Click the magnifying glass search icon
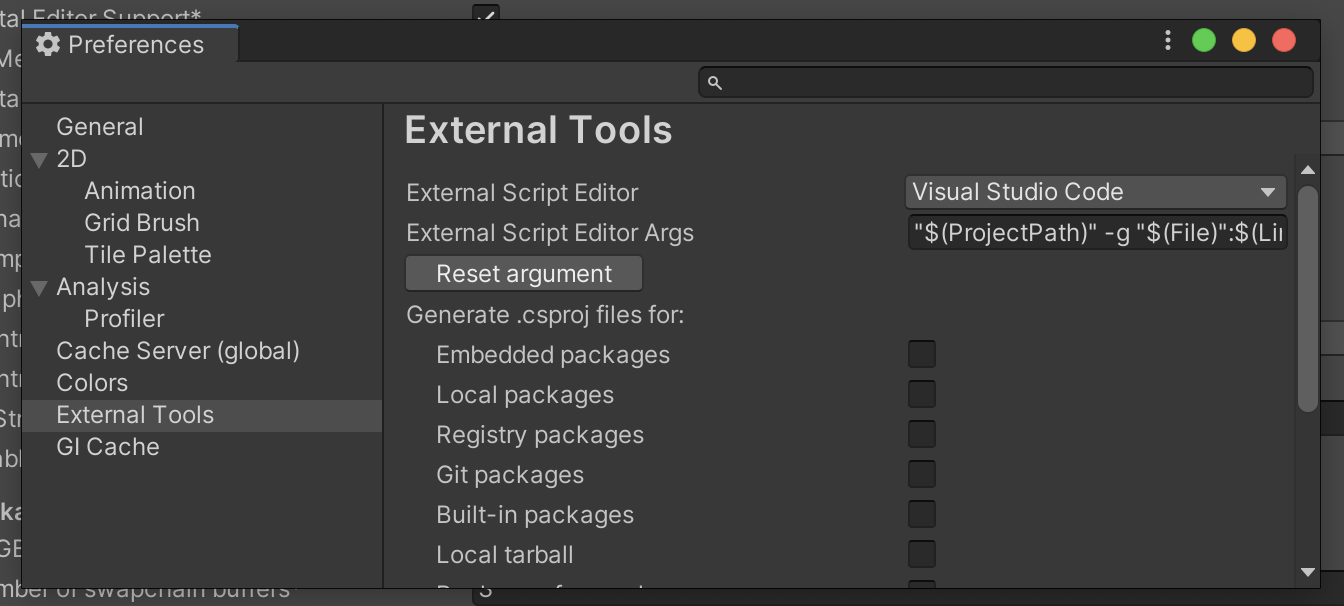Screen dimensions: 1344x606 pos(714,82)
